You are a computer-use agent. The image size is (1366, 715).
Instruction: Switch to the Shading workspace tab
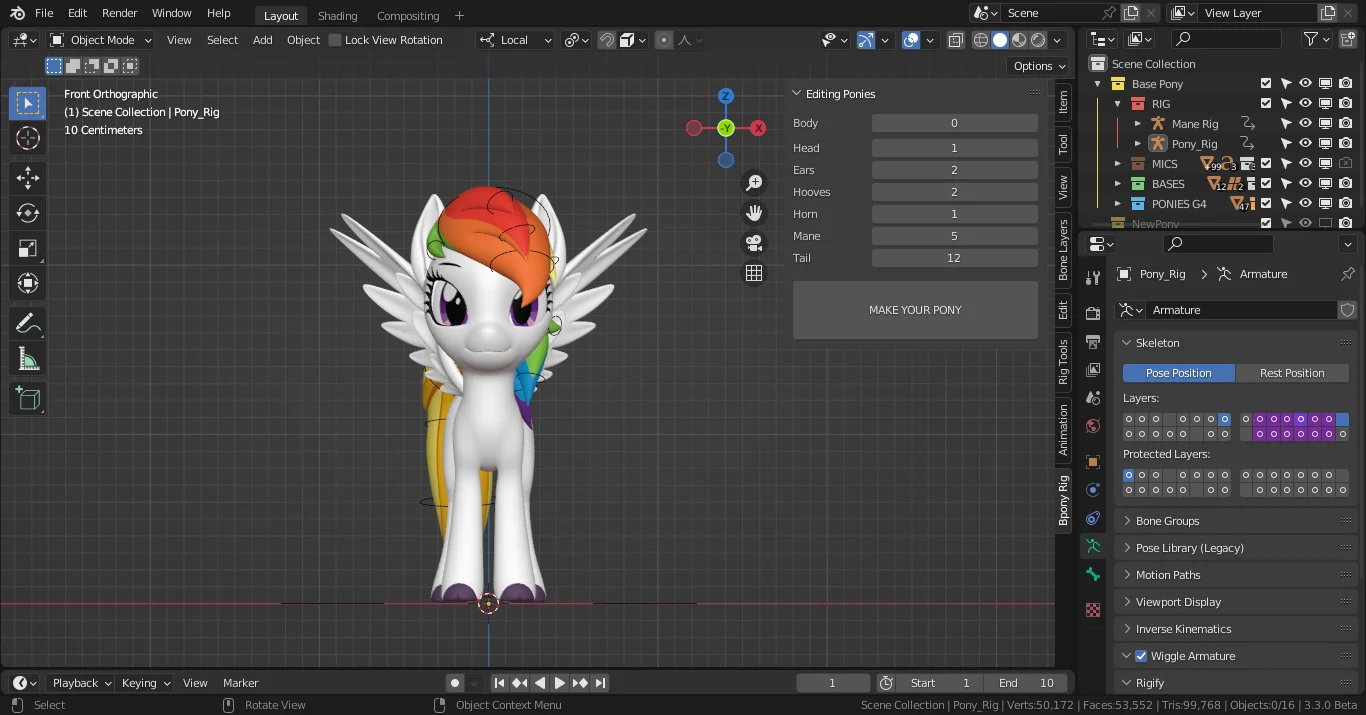337,15
